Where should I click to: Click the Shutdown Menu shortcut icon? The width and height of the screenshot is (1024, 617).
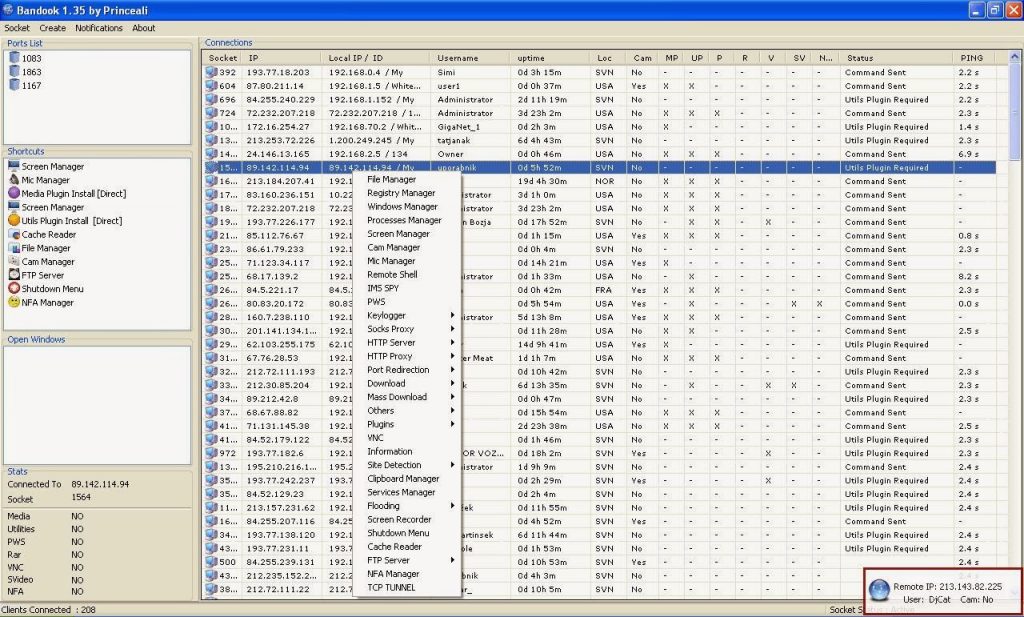[x=14, y=288]
